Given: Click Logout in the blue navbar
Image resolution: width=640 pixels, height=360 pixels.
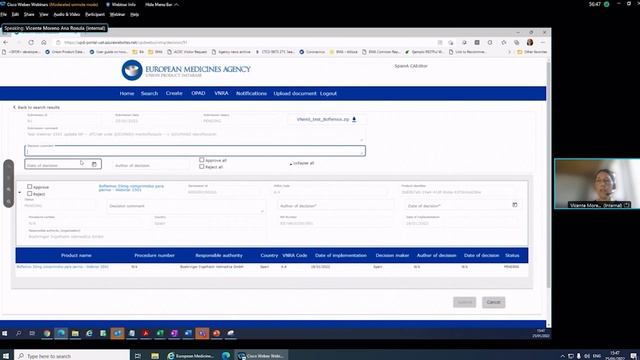Looking at the screenshot, I should pos(328,93).
